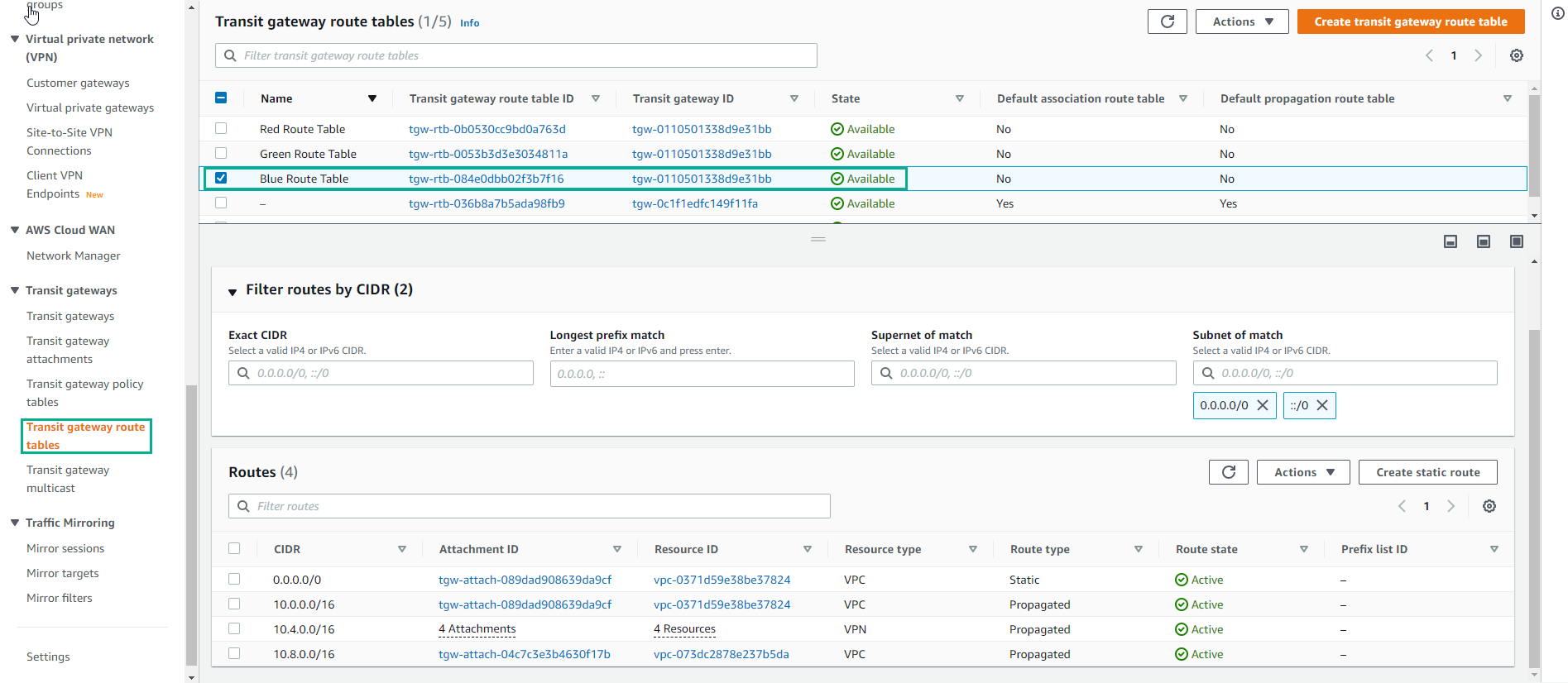Screen dimensions: 1568x683
Task: Open Customer gateways in sidebar
Action: 78,83
